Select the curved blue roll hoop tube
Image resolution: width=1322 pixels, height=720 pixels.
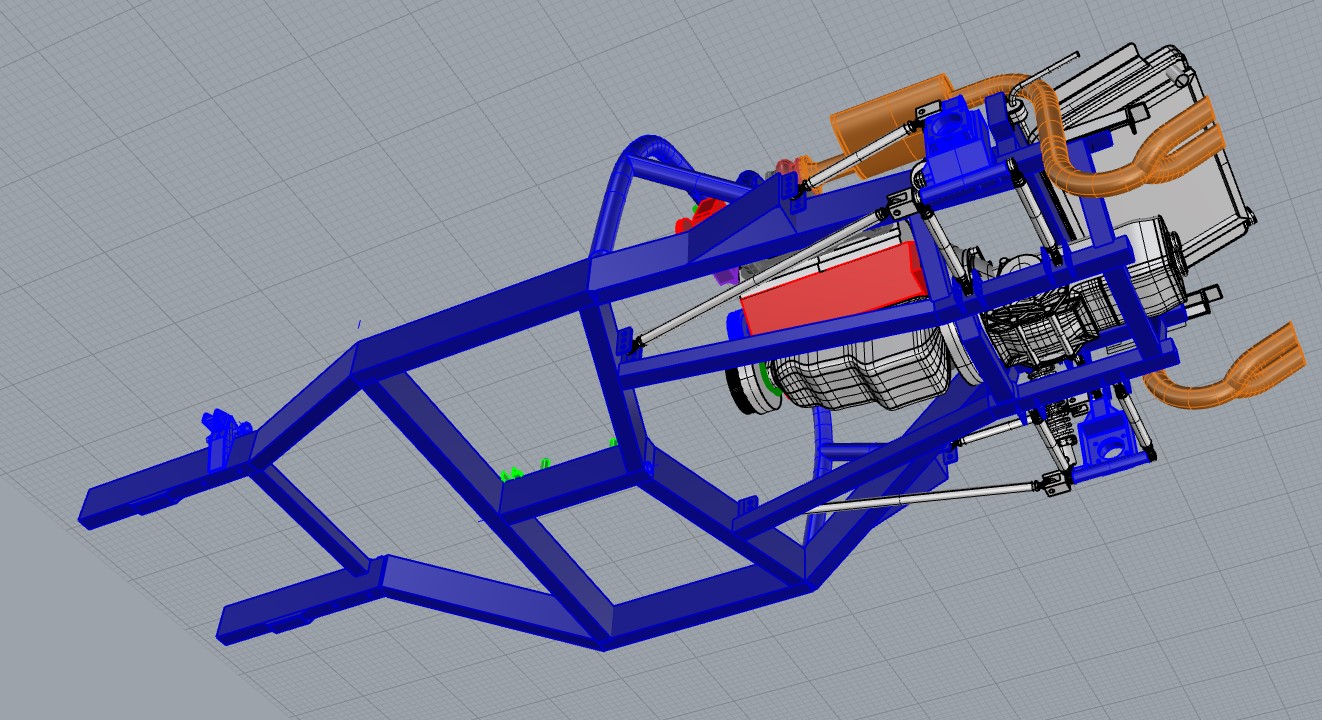click(x=620, y=192)
